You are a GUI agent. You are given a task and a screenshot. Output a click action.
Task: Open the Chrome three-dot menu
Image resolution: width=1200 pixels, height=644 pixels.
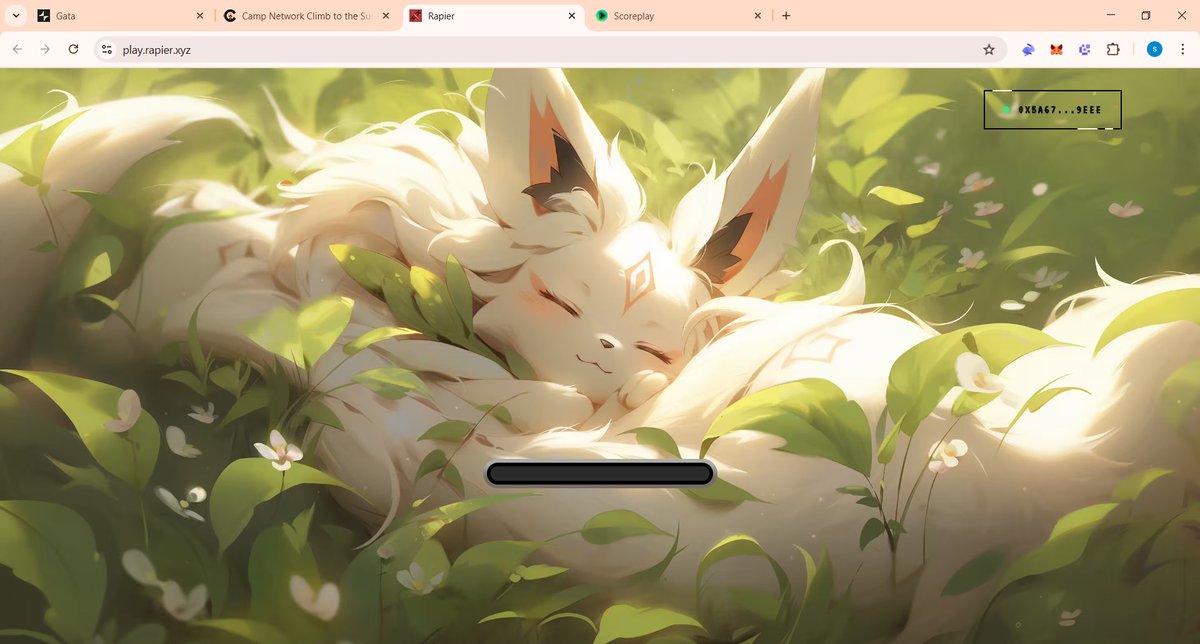pos(1182,49)
